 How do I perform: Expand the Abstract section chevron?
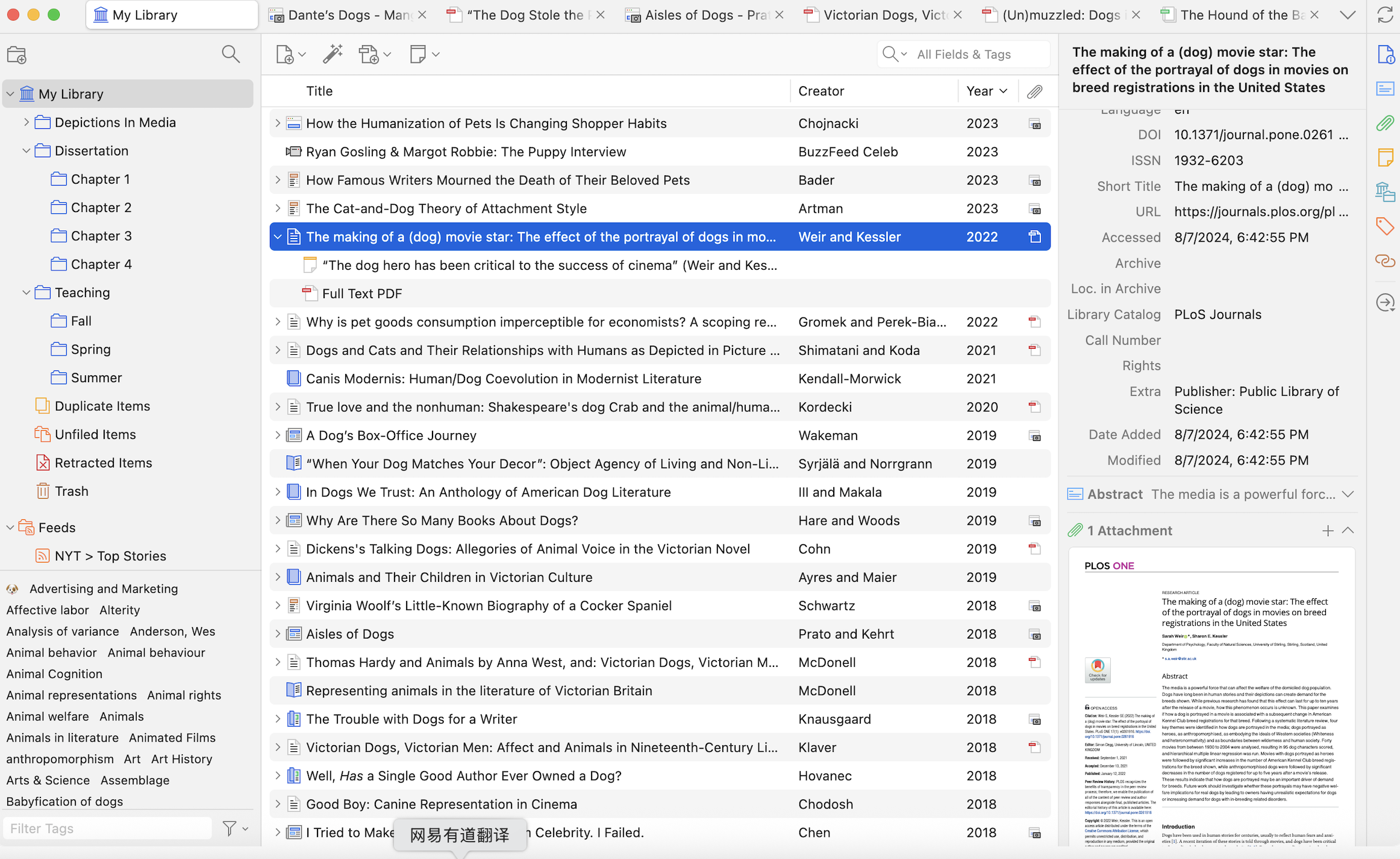(x=1348, y=495)
